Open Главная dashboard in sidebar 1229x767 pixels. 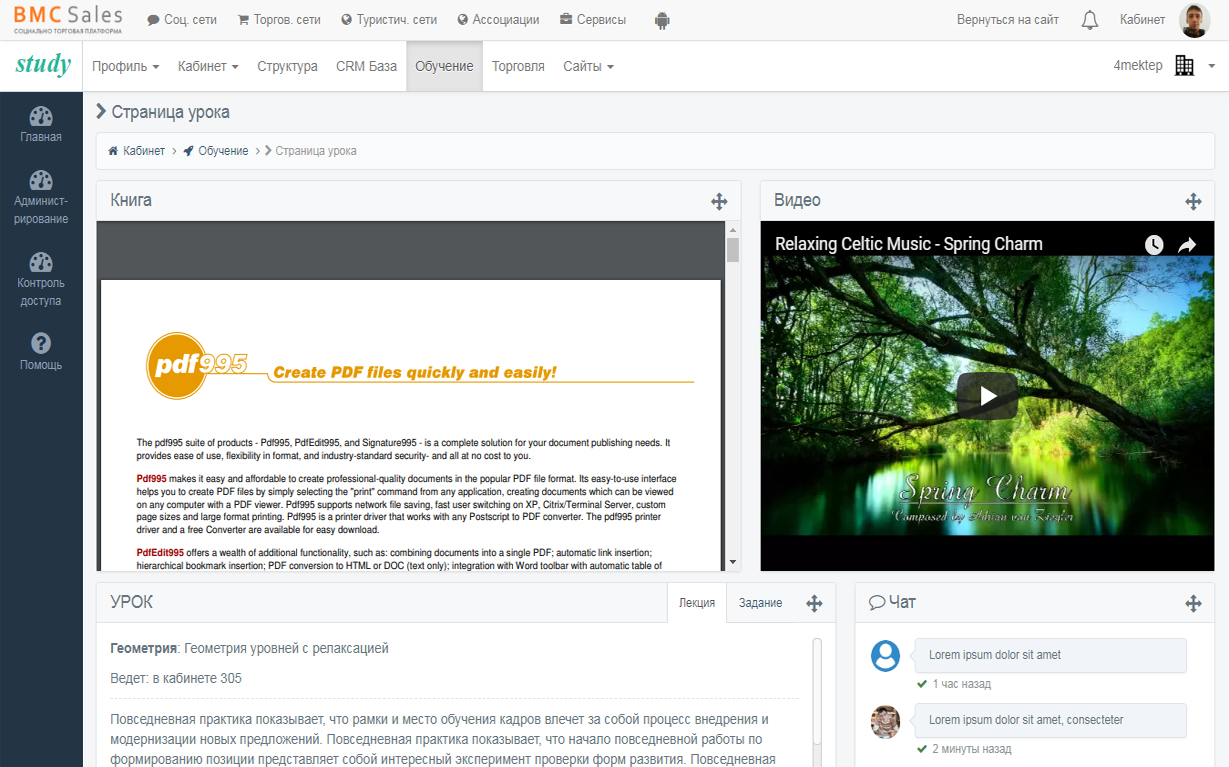[41, 125]
